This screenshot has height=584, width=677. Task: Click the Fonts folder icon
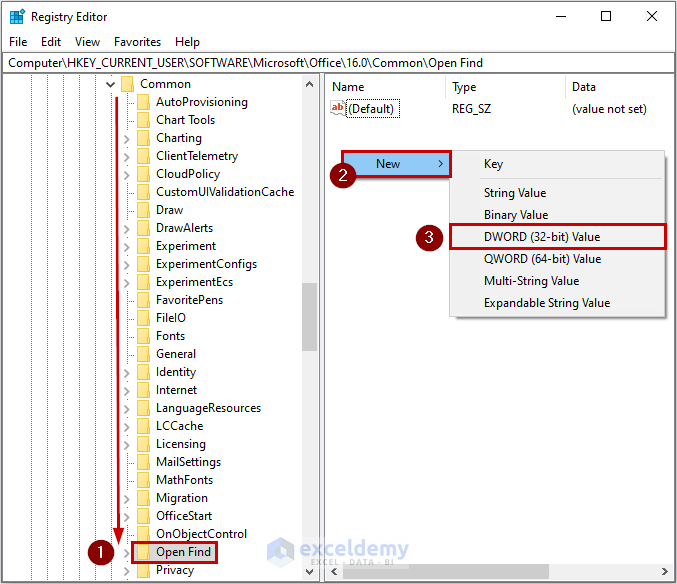click(x=143, y=336)
